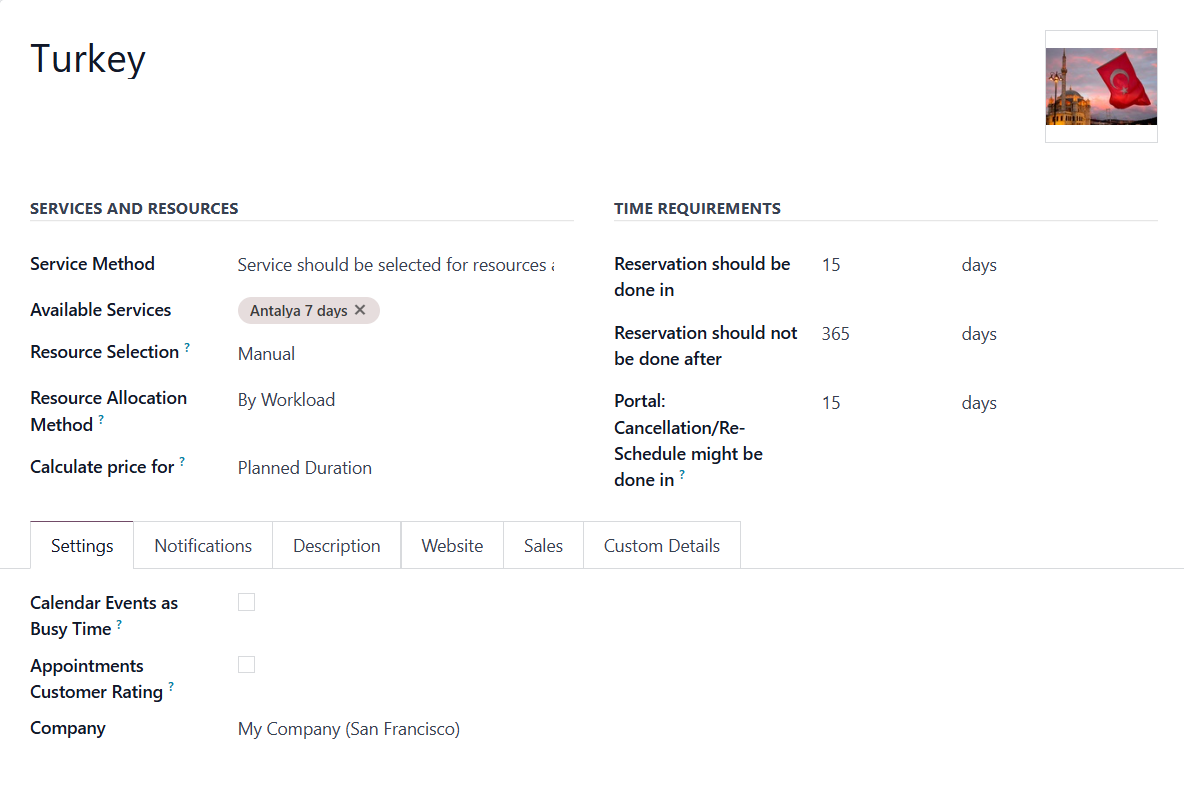This screenshot has width=1184, height=805.
Task: Show help for Calculate price for
Action: (x=182, y=461)
